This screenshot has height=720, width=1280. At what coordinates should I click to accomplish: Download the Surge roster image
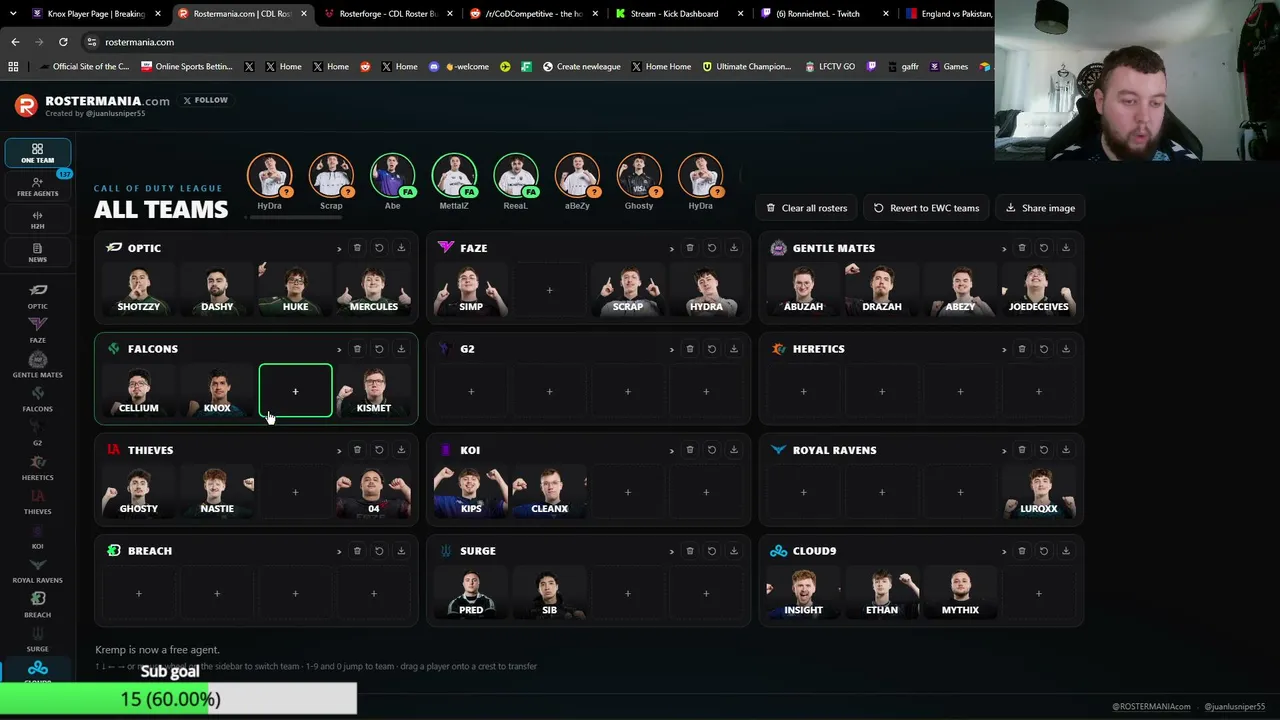pos(734,551)
